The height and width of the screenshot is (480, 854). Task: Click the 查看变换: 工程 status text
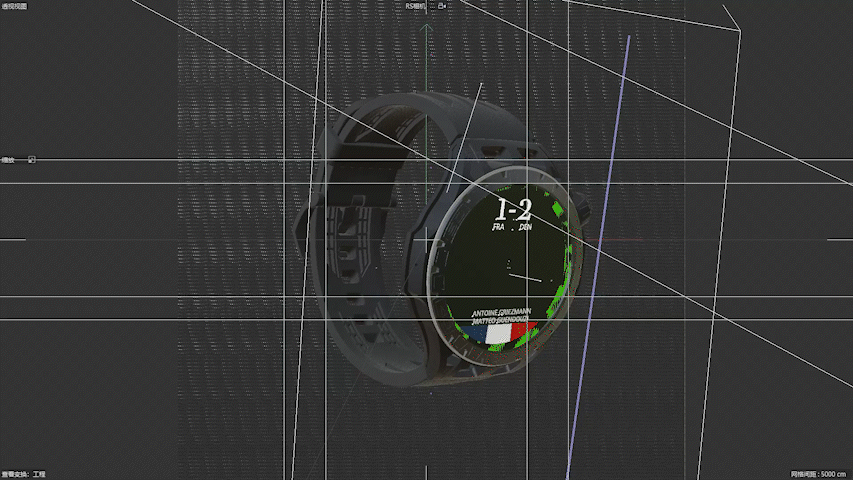23,475
